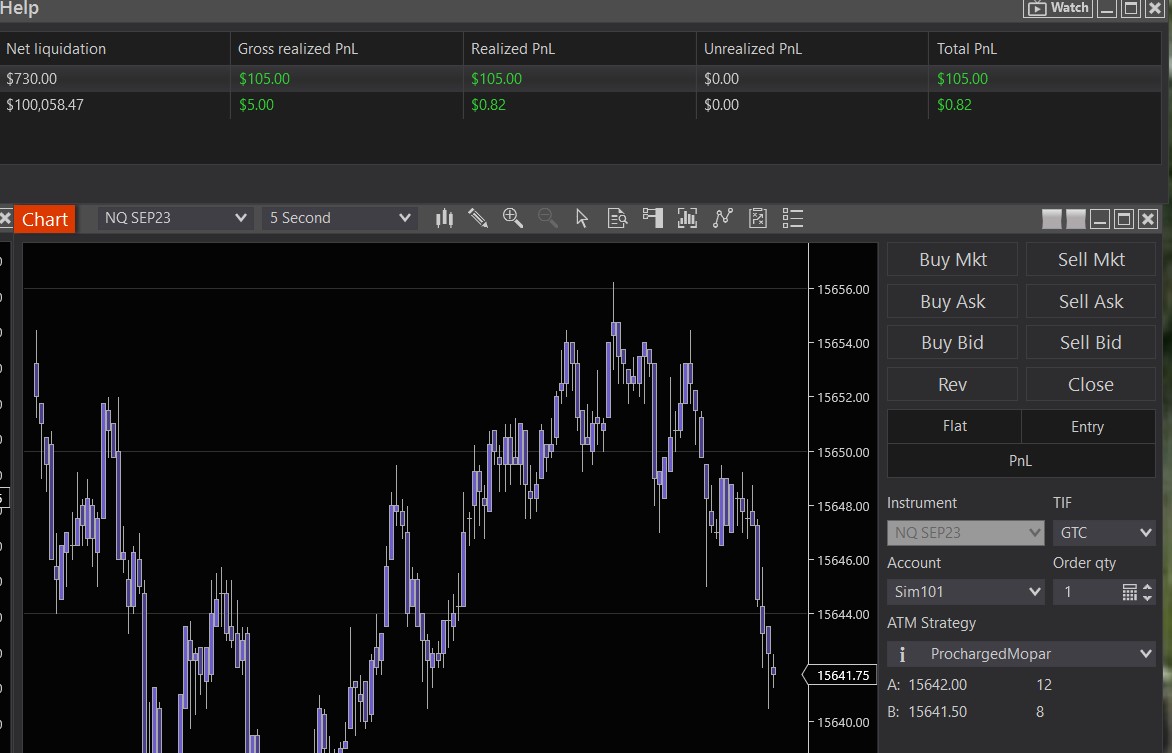Open the Sim101 account dropdown
1172x753 pixels.
(x=965, y=592)
